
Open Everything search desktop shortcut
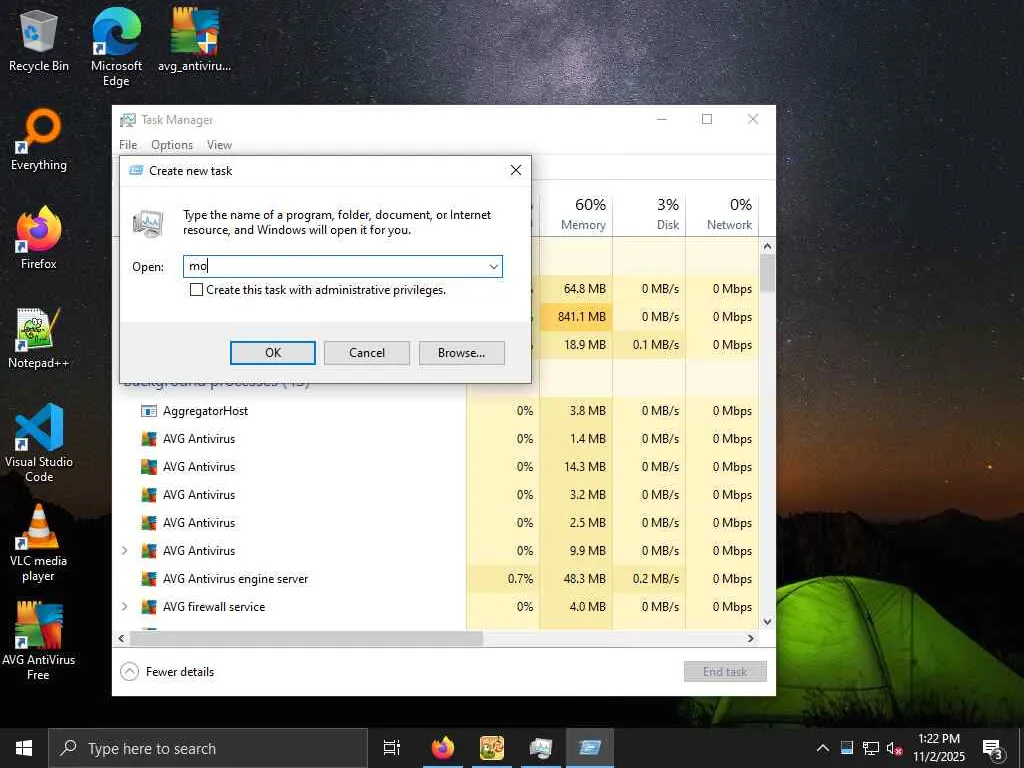click(39, 140)
